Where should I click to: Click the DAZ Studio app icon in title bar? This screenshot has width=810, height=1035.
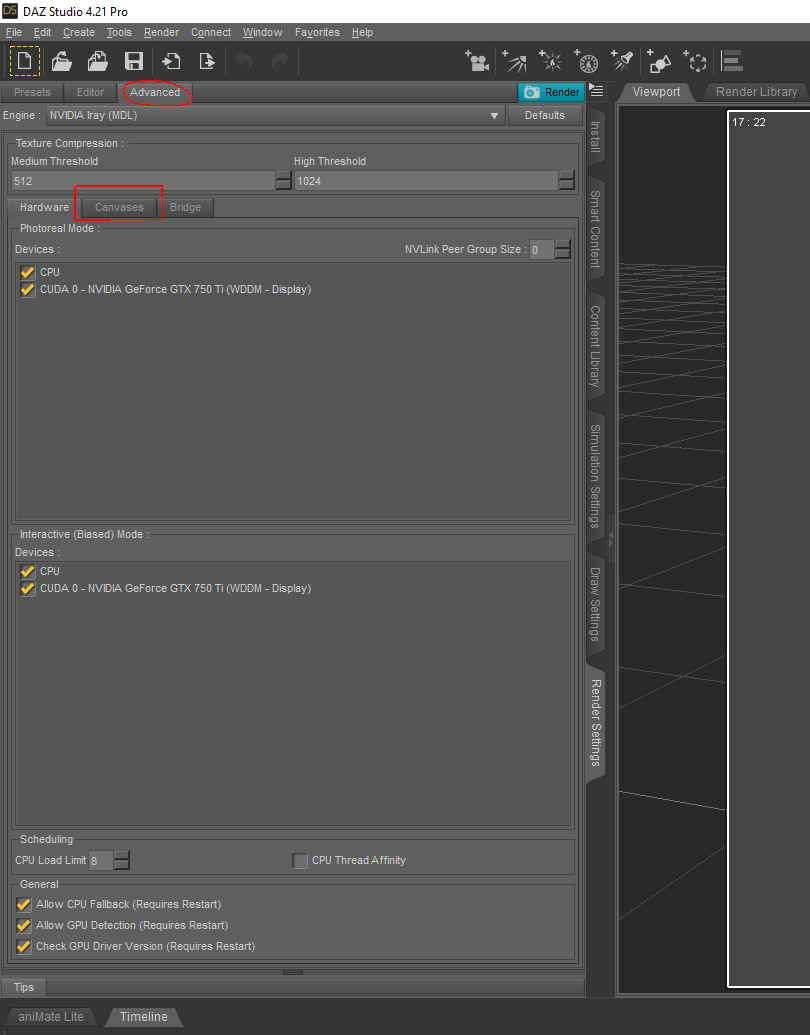coord(10,11)
